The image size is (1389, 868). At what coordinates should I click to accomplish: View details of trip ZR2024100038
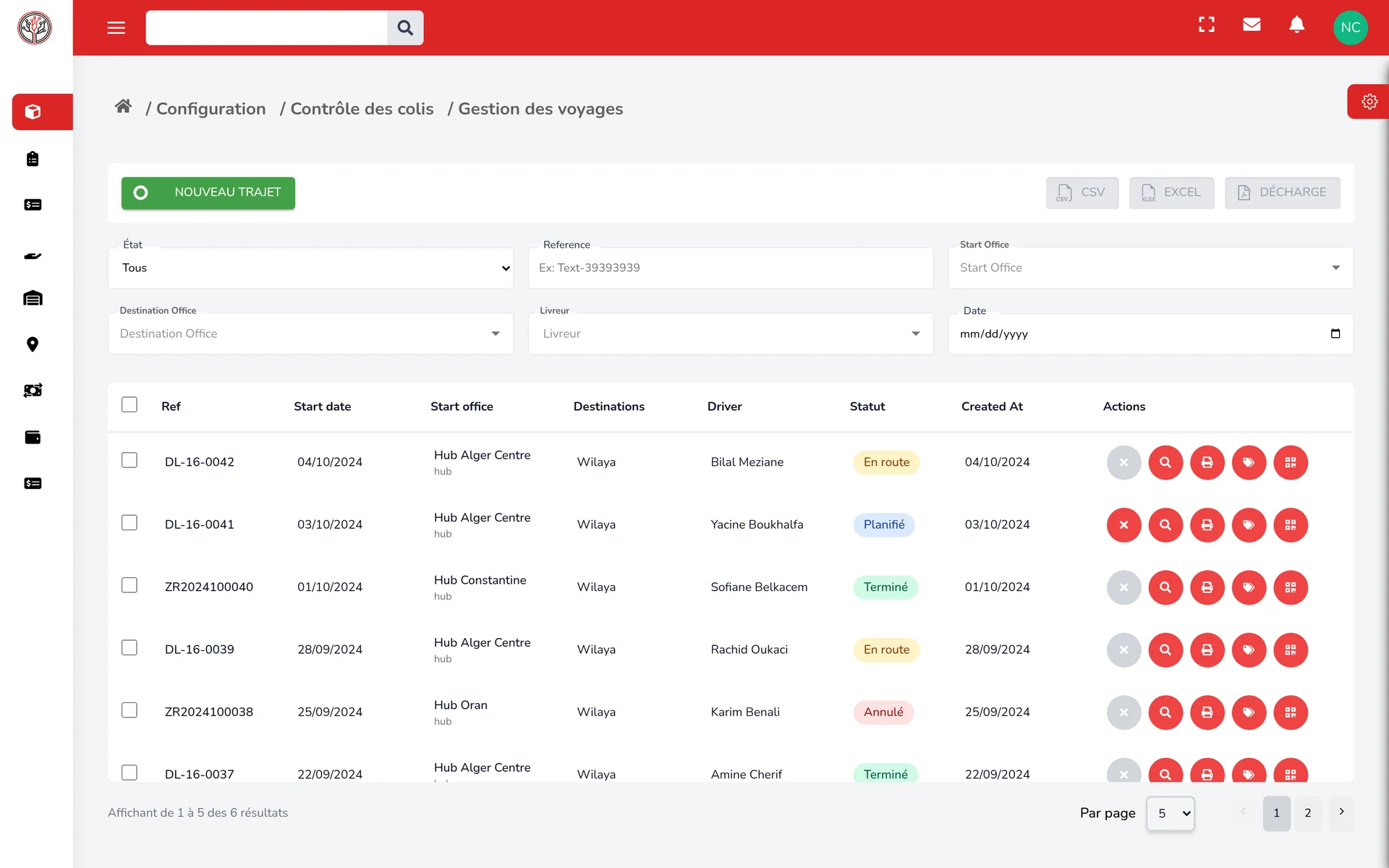pyautogui.click(x=1165, y=712)
